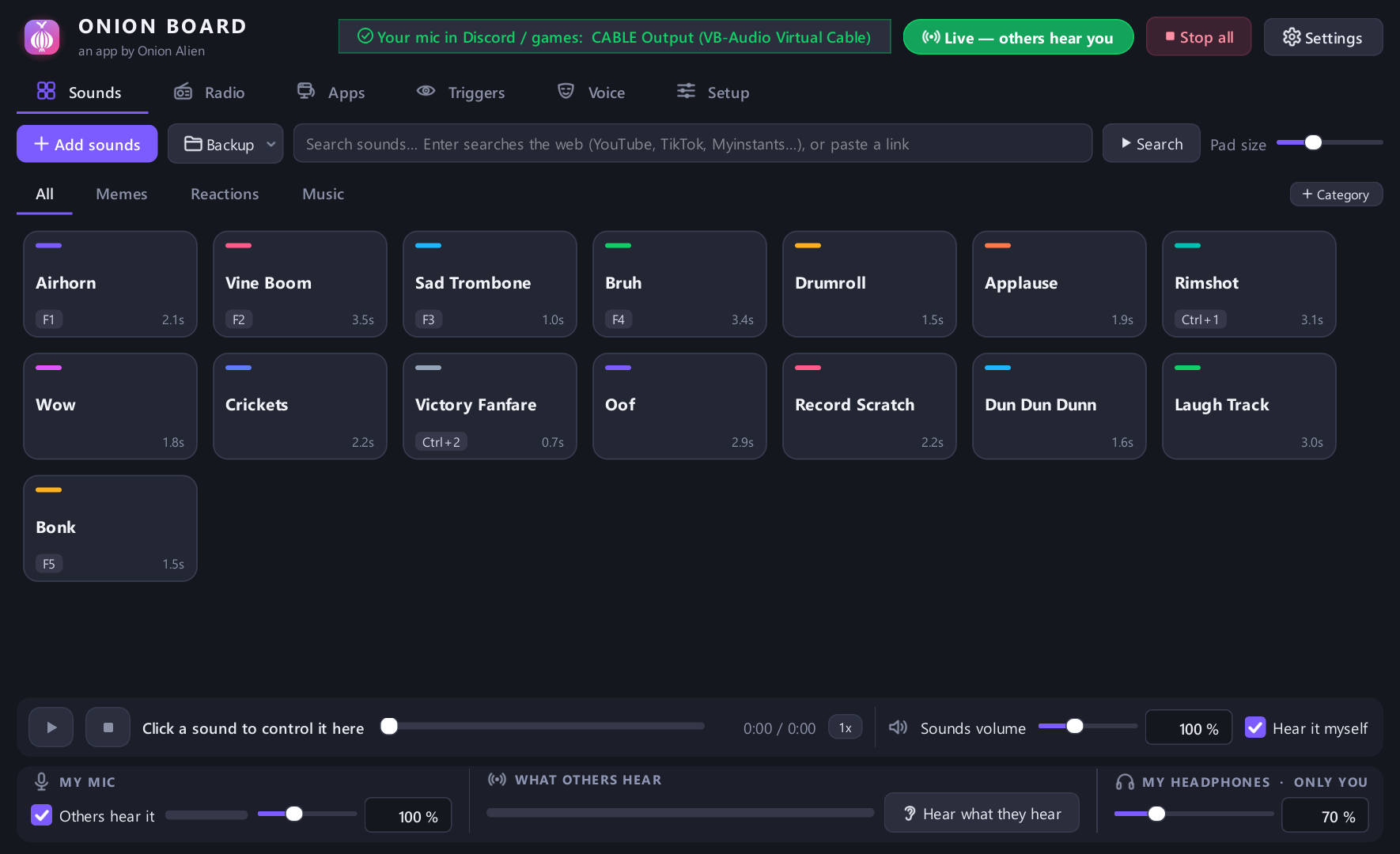Image resolution: width=1400 pixels, height=854 pixels.
Task: Play the Bonk sound pad
Action: pos(110,528)
